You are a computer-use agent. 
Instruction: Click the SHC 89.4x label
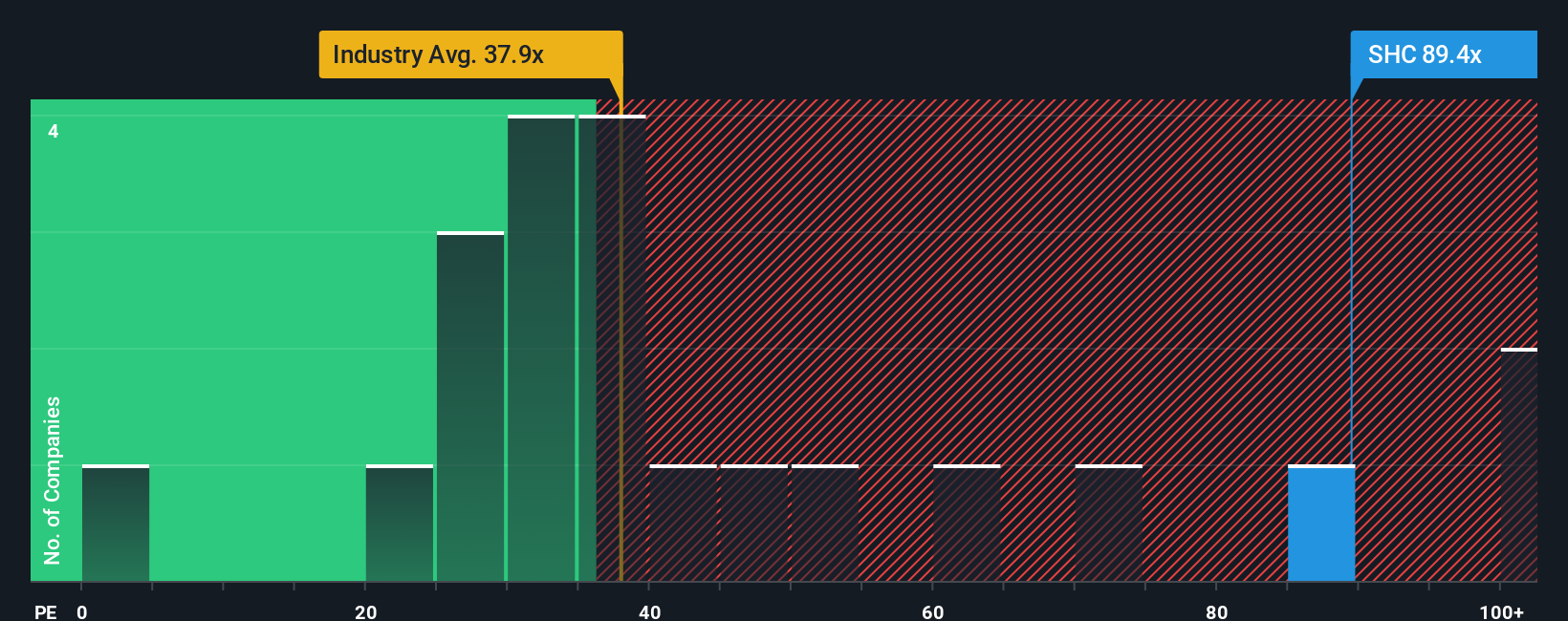(1444, 54)
